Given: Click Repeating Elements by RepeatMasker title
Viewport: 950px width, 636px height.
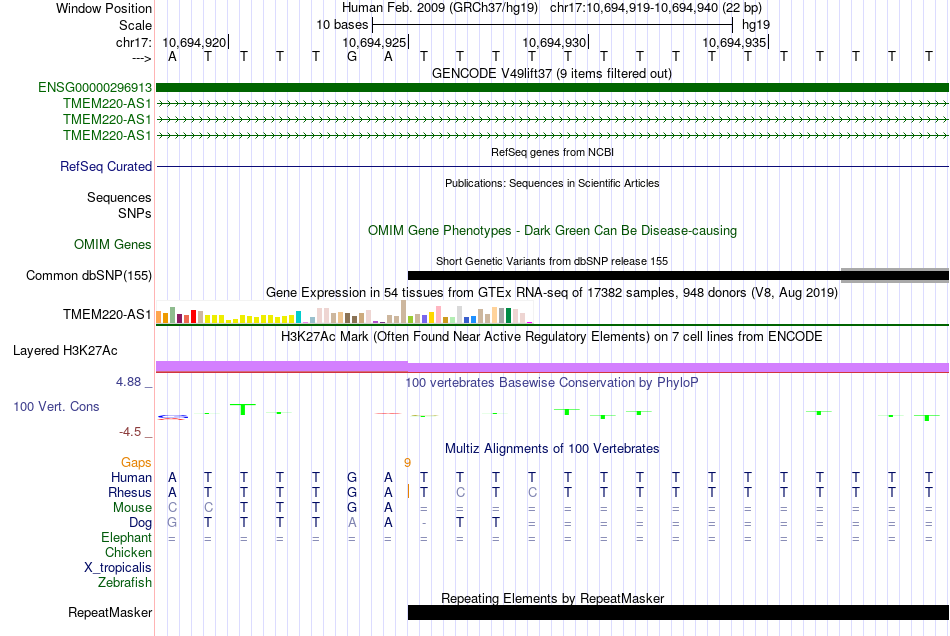Looking at the screenshot, I should (553, 598).
